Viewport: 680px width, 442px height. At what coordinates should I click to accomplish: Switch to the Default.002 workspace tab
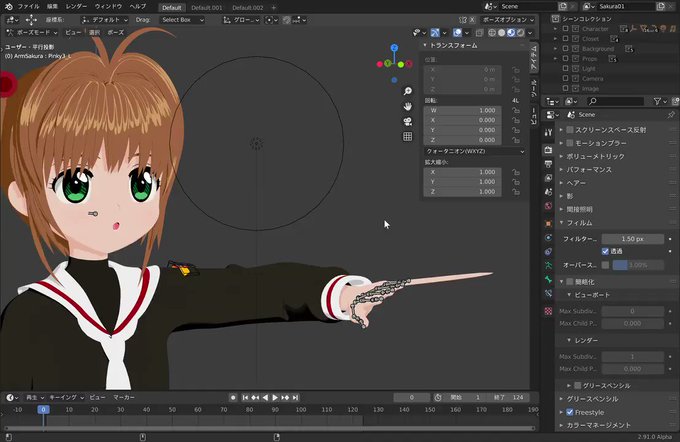248,7
